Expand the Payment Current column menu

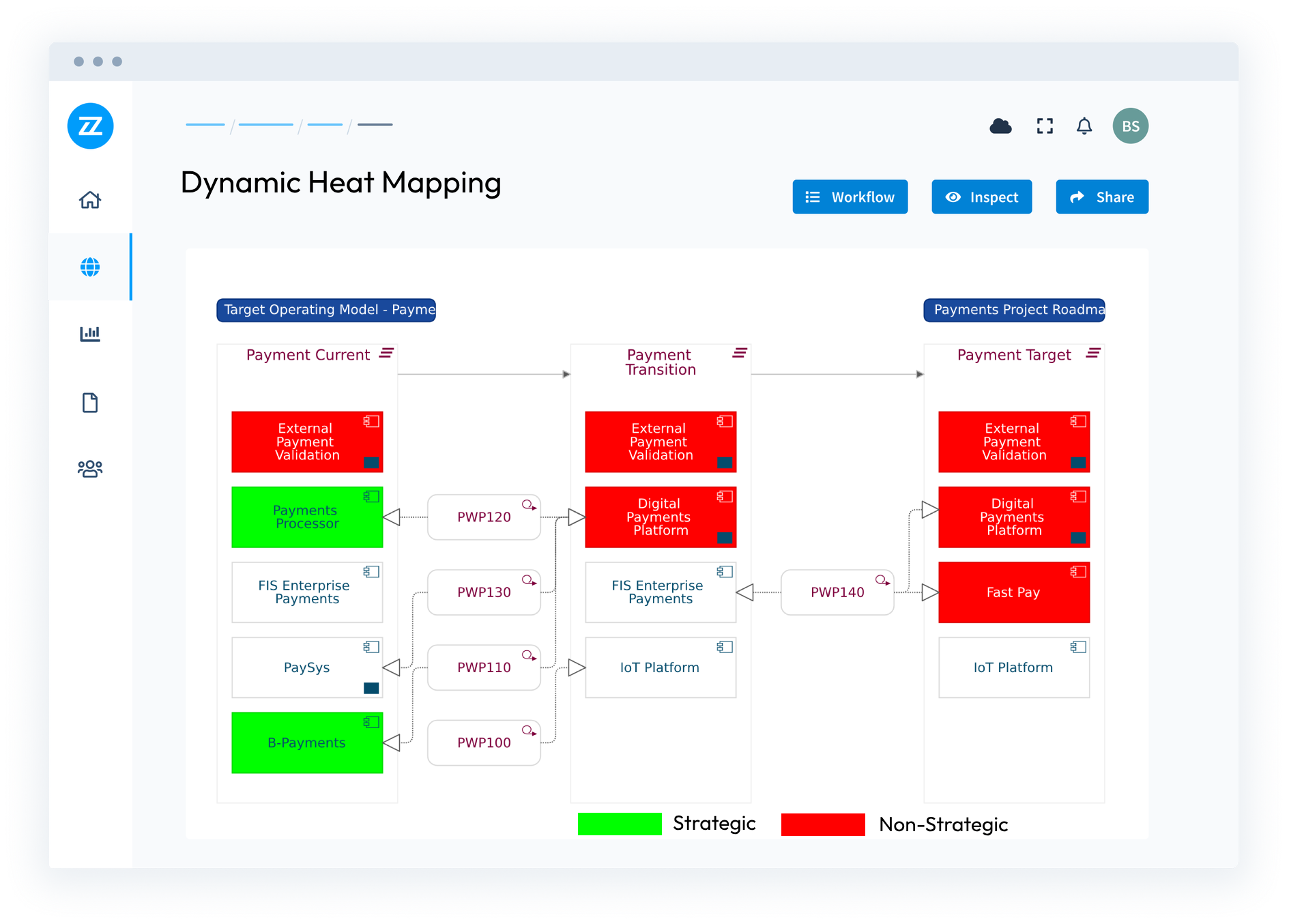[x=386, y=353]
